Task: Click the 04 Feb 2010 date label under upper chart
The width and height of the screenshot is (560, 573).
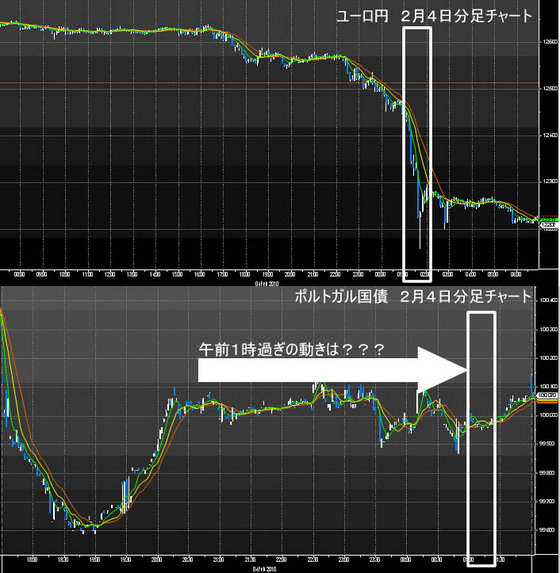Action: [266, 284]
